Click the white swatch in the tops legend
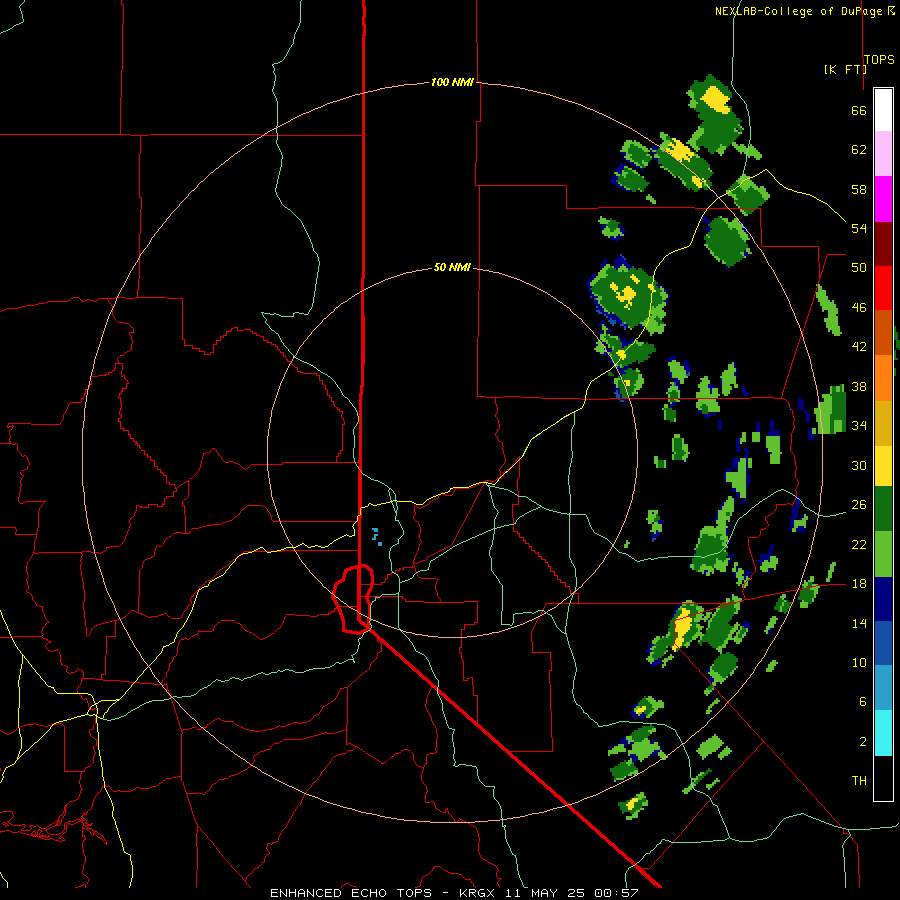Screen dimensions: 900x900 (883, 110)
